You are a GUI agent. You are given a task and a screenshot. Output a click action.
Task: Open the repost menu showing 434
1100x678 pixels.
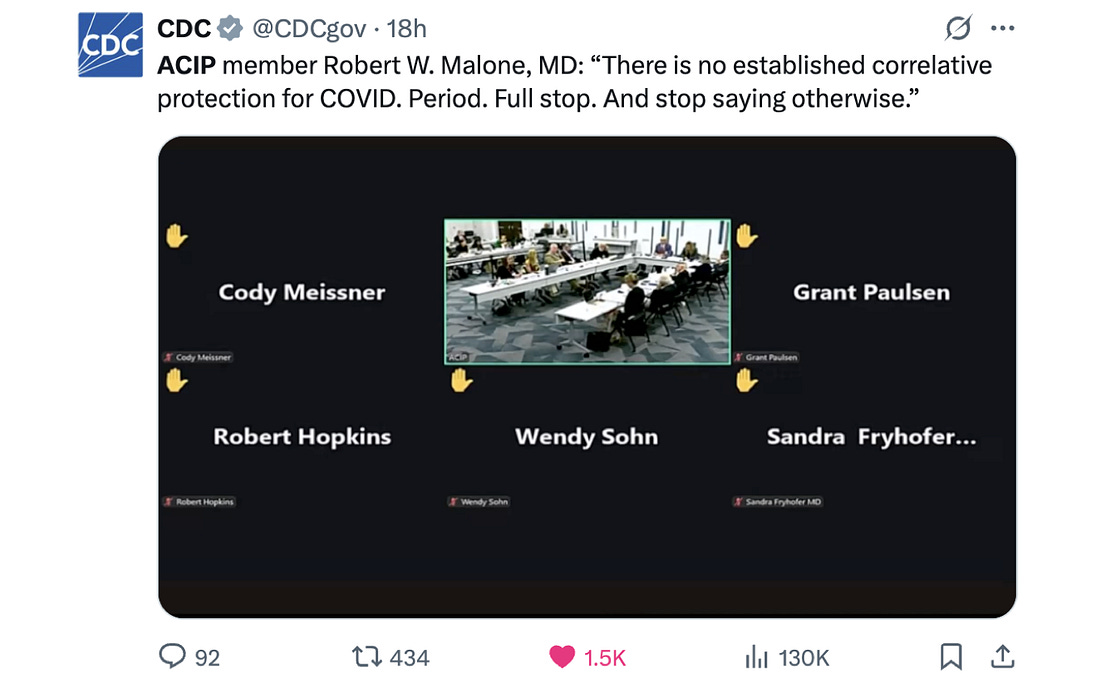point(366,656)
